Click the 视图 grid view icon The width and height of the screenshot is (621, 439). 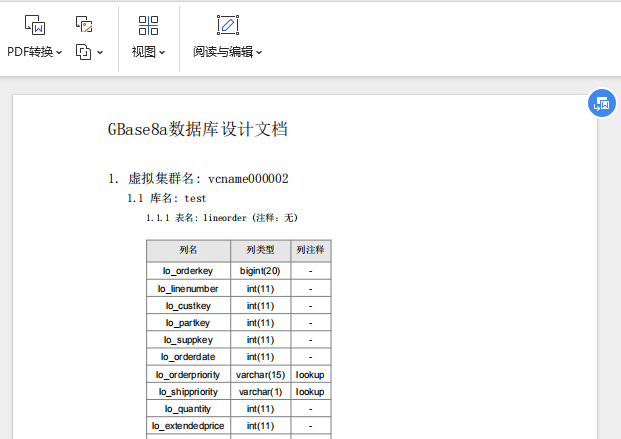[149, 25]
